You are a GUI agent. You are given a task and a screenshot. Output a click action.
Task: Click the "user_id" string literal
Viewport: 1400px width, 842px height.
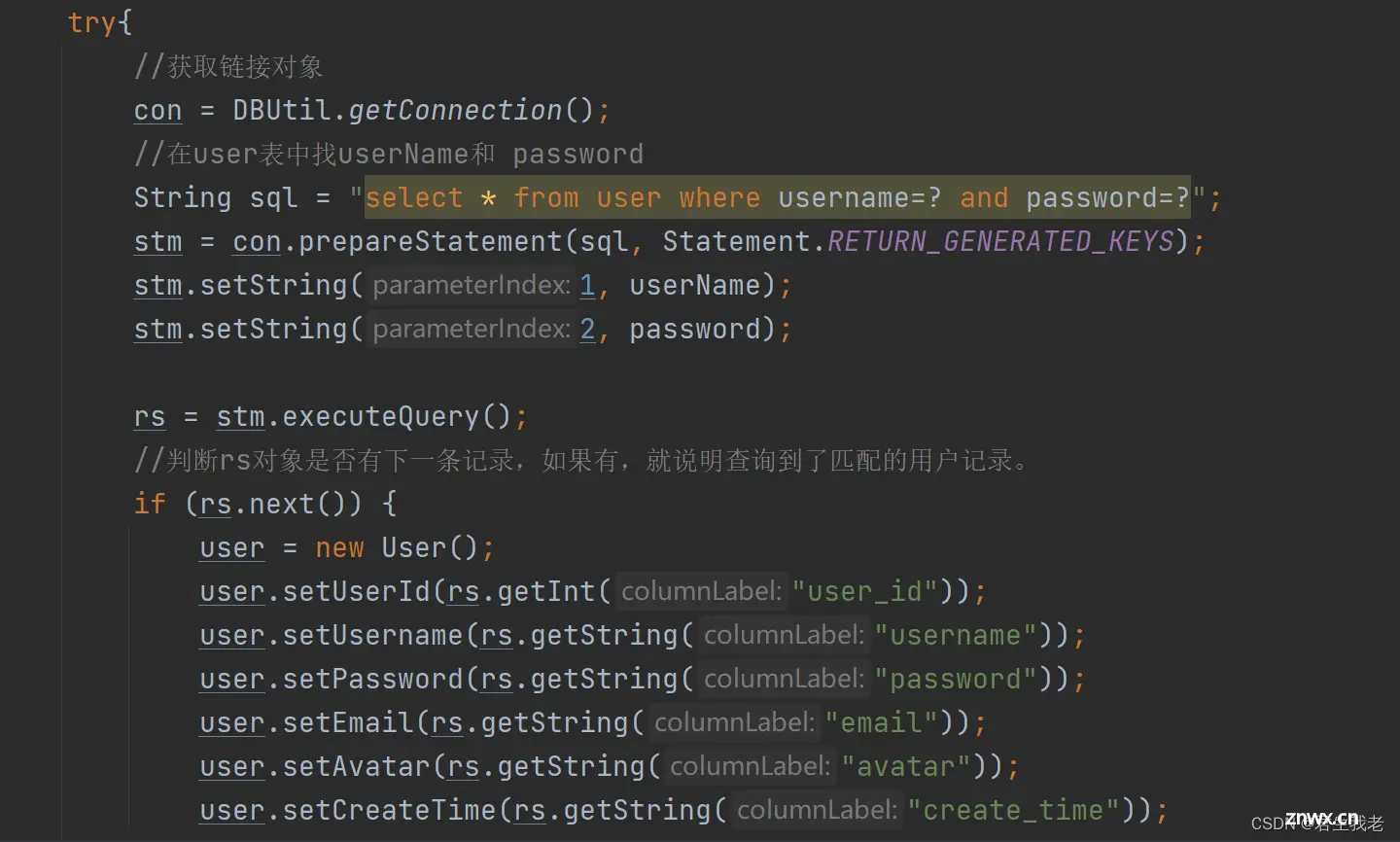(x=864, y=591)
